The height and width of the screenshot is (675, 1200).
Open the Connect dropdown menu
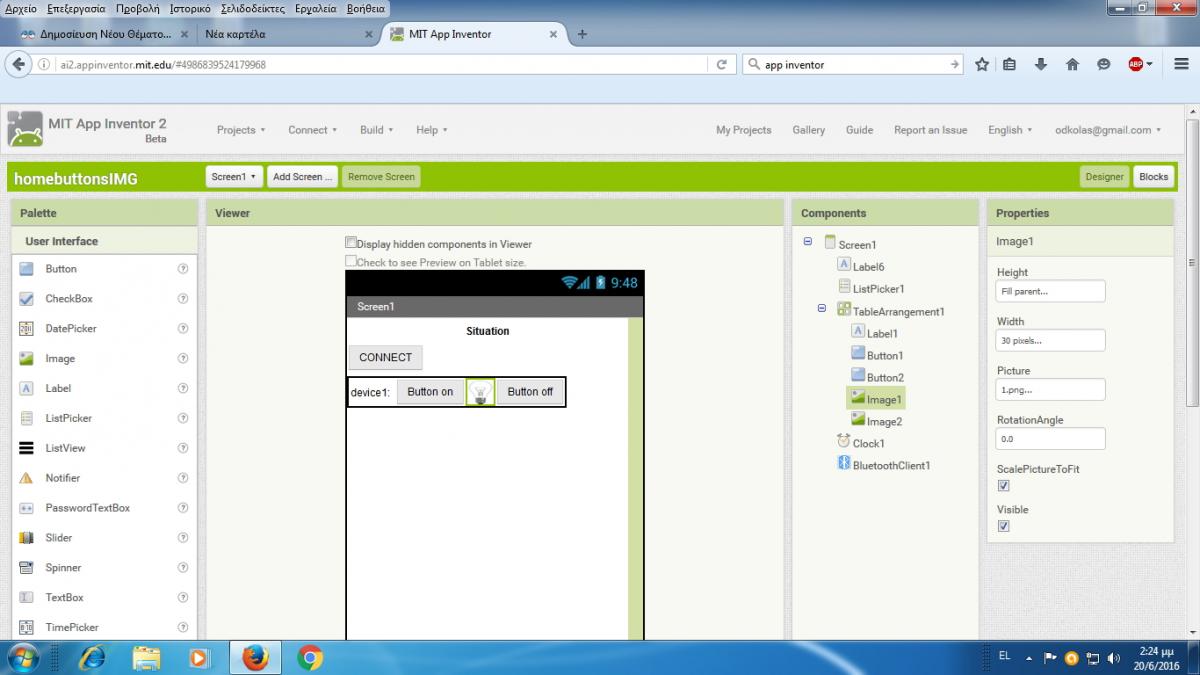[312, 130]
